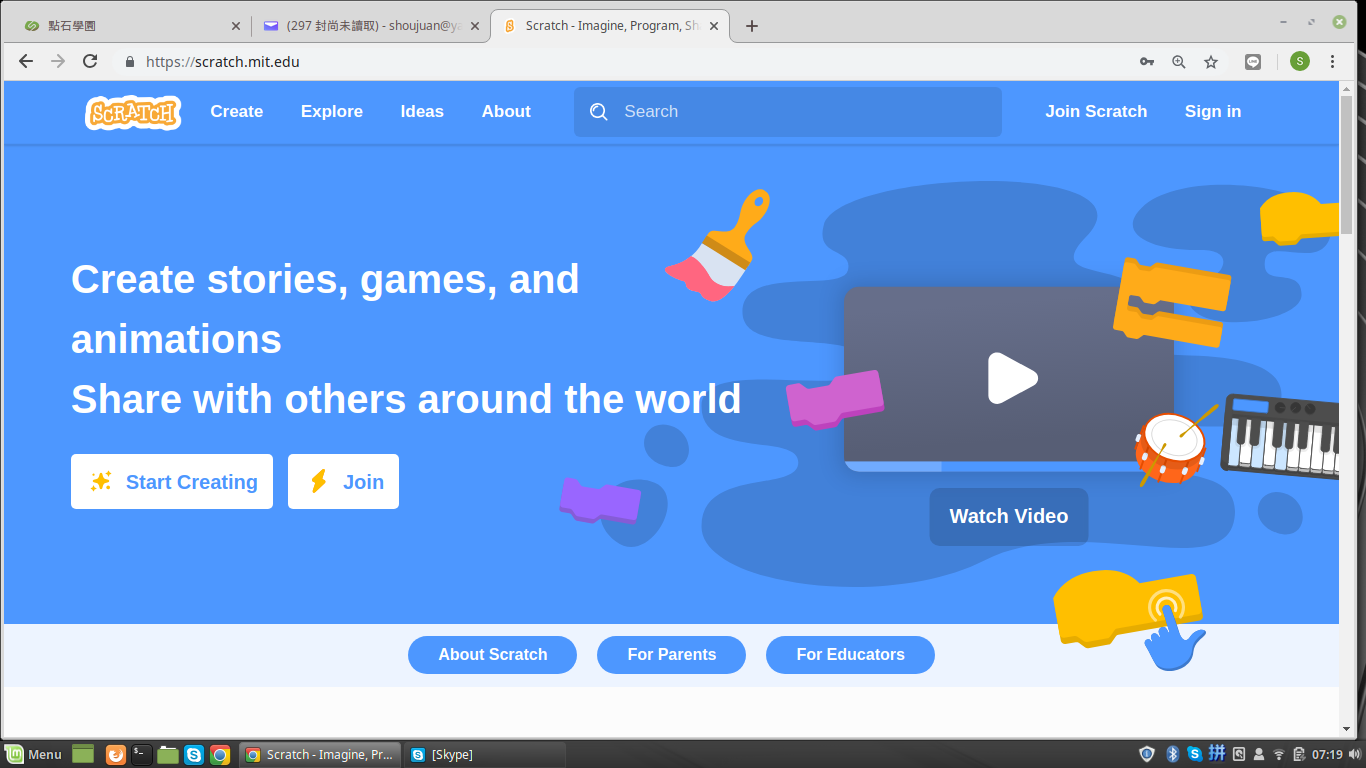The height and width of the screenshot is (768, 1366).
Task: Click the Join Scratch link
Action: click(x=1096, y=112)
